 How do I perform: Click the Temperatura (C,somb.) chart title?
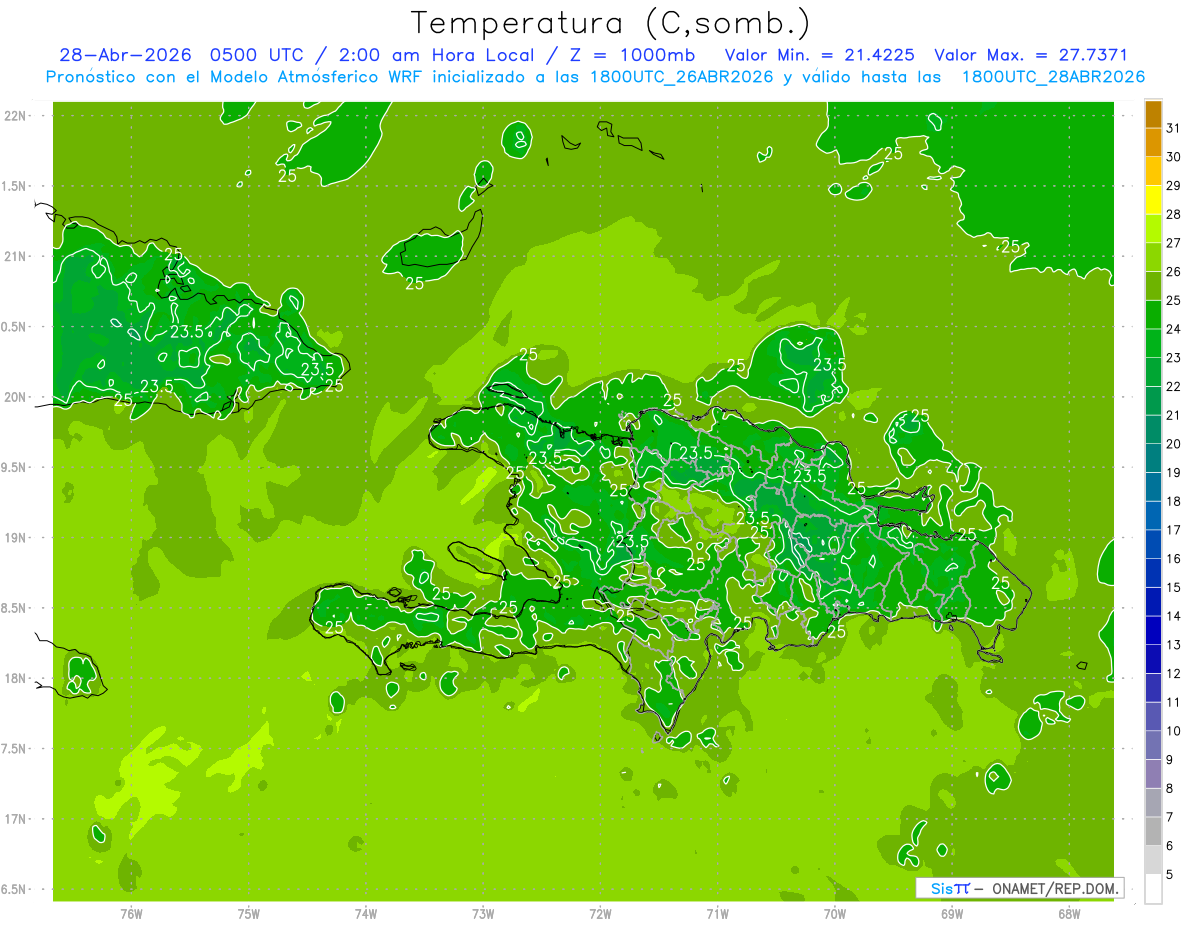611,23
